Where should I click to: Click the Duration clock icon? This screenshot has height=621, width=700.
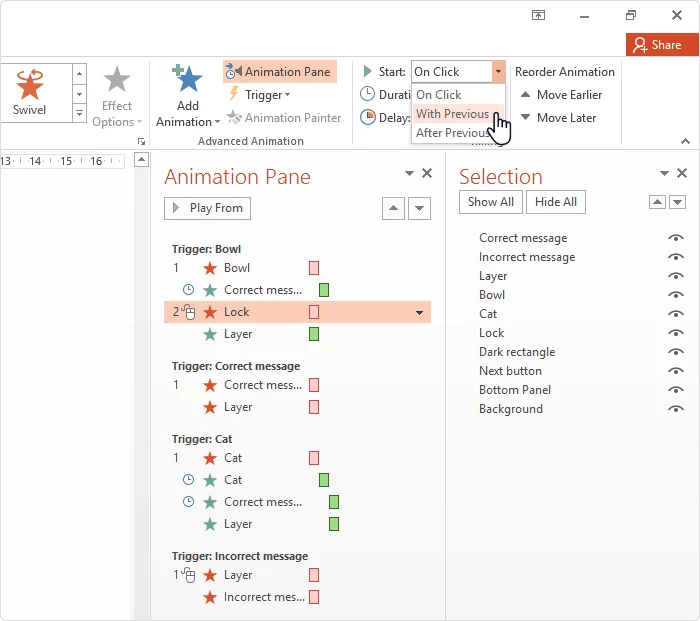[x=367, y=94]
